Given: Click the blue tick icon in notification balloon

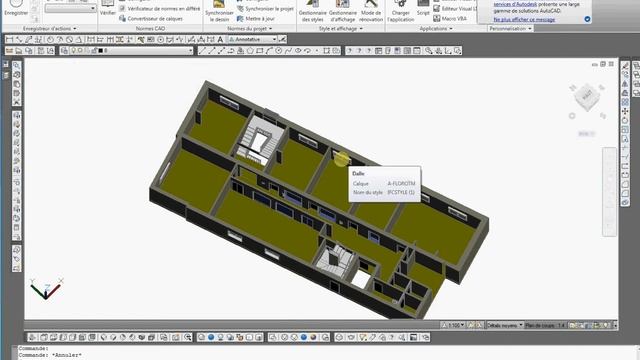Looking at the screenshot, I should point(587,19).
